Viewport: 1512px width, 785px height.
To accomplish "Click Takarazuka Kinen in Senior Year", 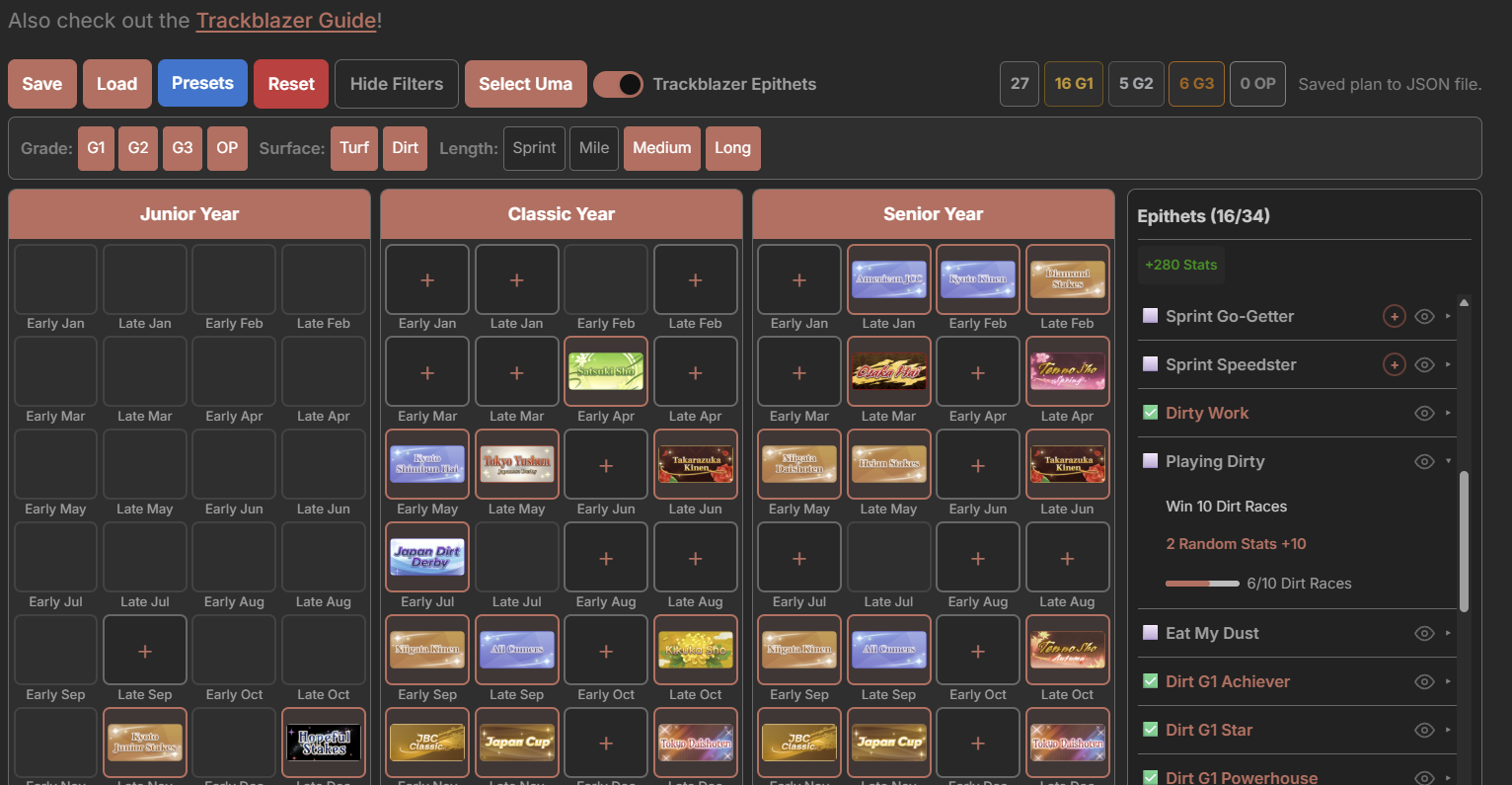I will click(x=1068, y=464).
